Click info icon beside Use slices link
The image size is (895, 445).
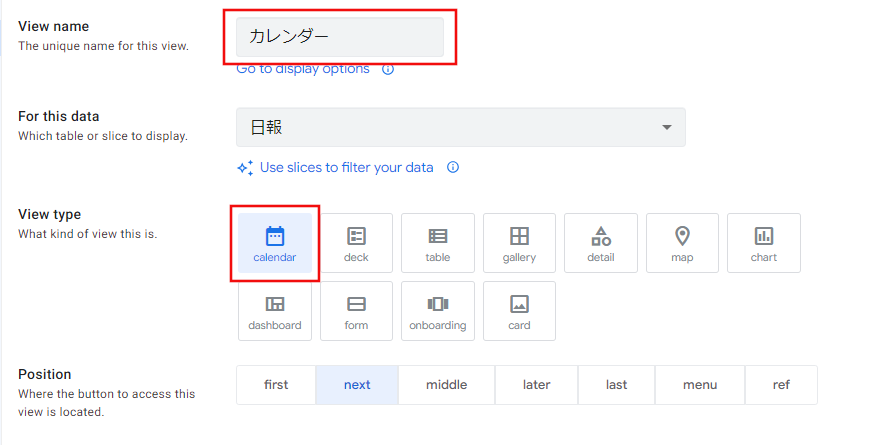pos(453,167)
